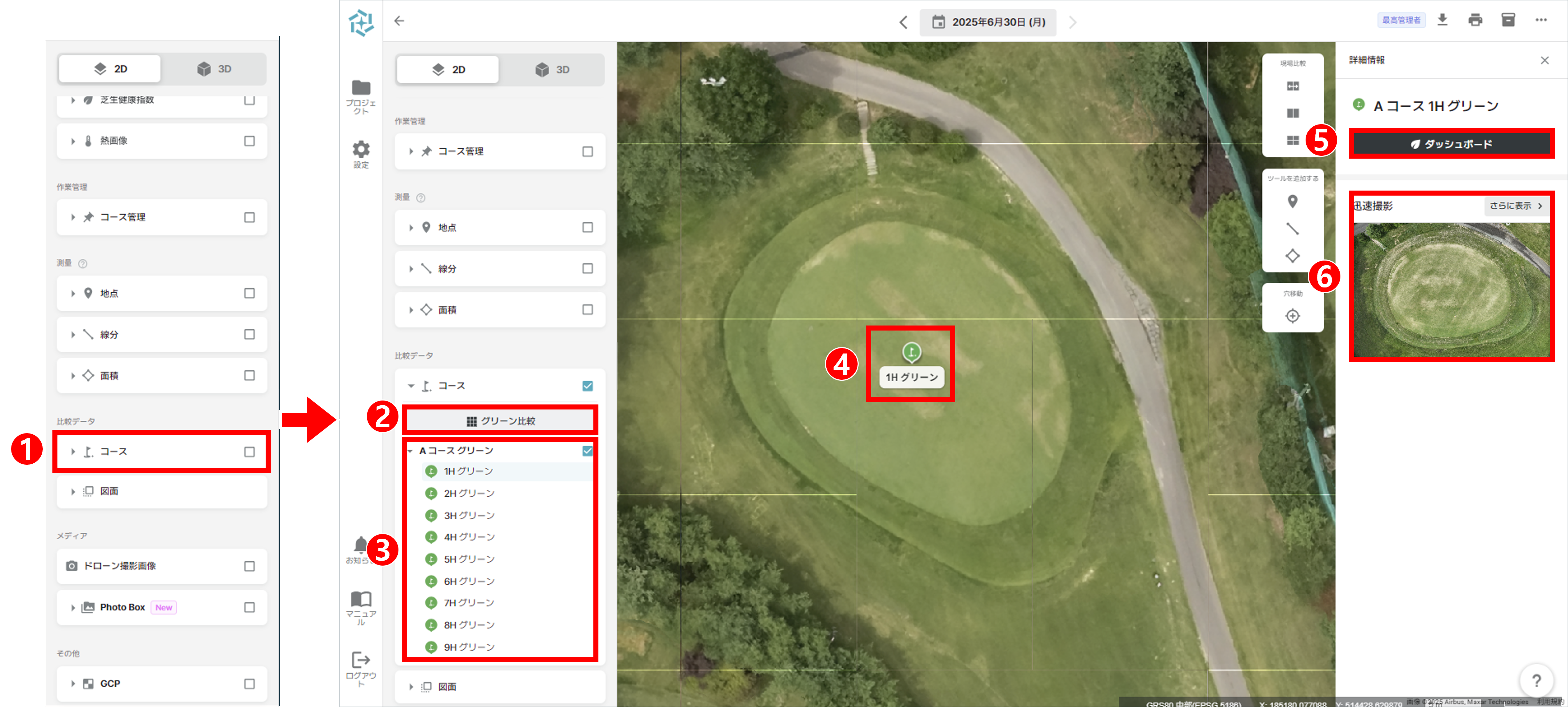Click the four-grid site comparison icon
This screenshot has width=1568, height=707.
1293,141
